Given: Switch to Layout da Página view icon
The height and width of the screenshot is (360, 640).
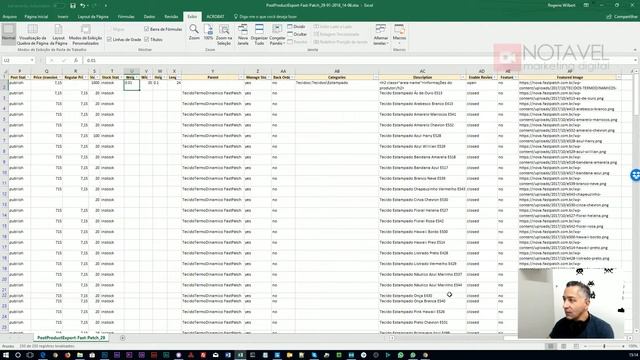Looking at the screenshot, I should [58, 35].
